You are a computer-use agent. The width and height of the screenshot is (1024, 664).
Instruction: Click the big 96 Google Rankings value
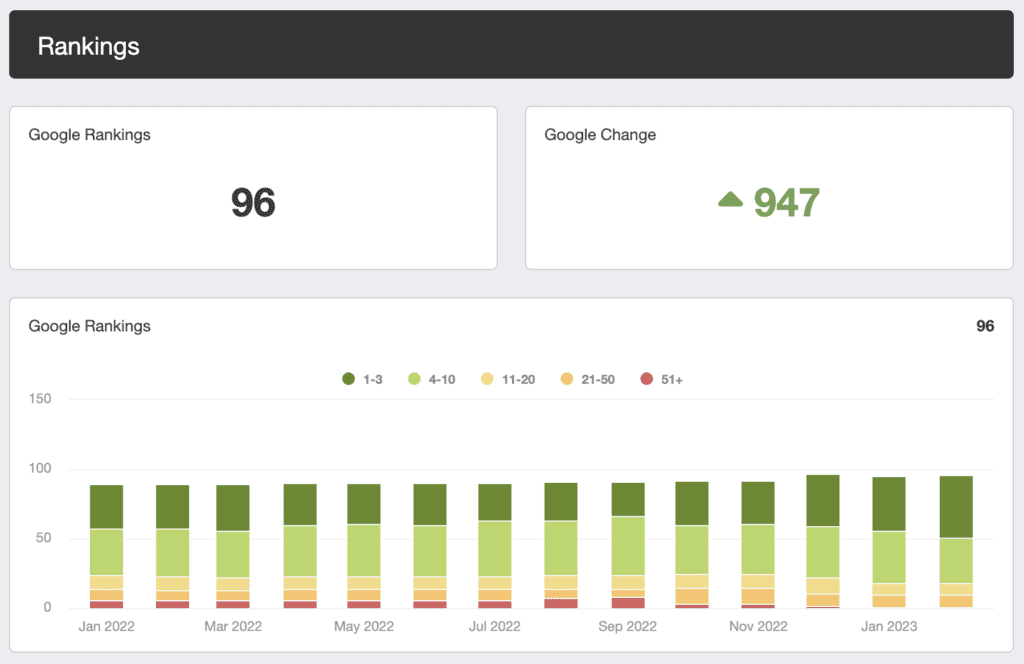tap(253, 202)
